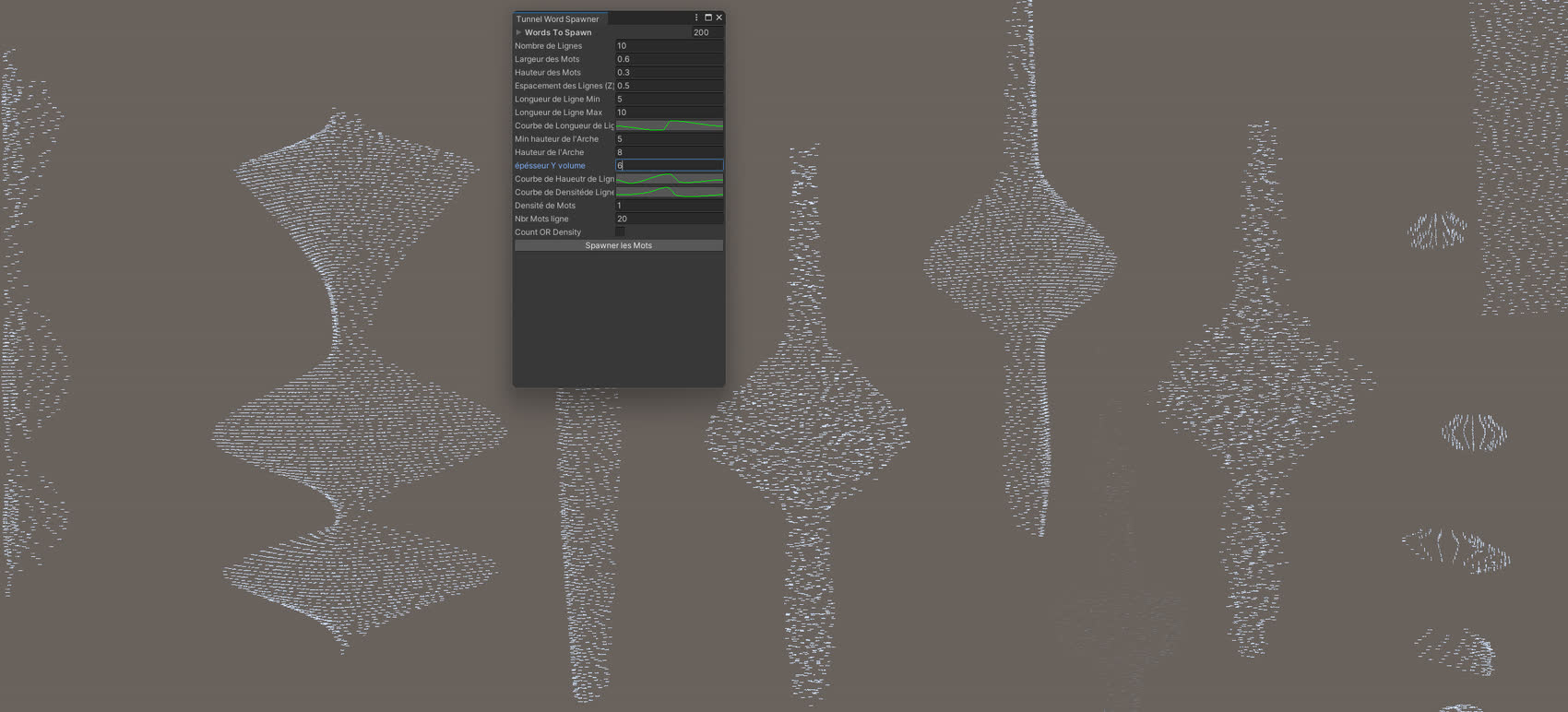Click the Words To Spawn label
Image resolution: width=1568 pixels, height=712 pixels.
point(558,32)
